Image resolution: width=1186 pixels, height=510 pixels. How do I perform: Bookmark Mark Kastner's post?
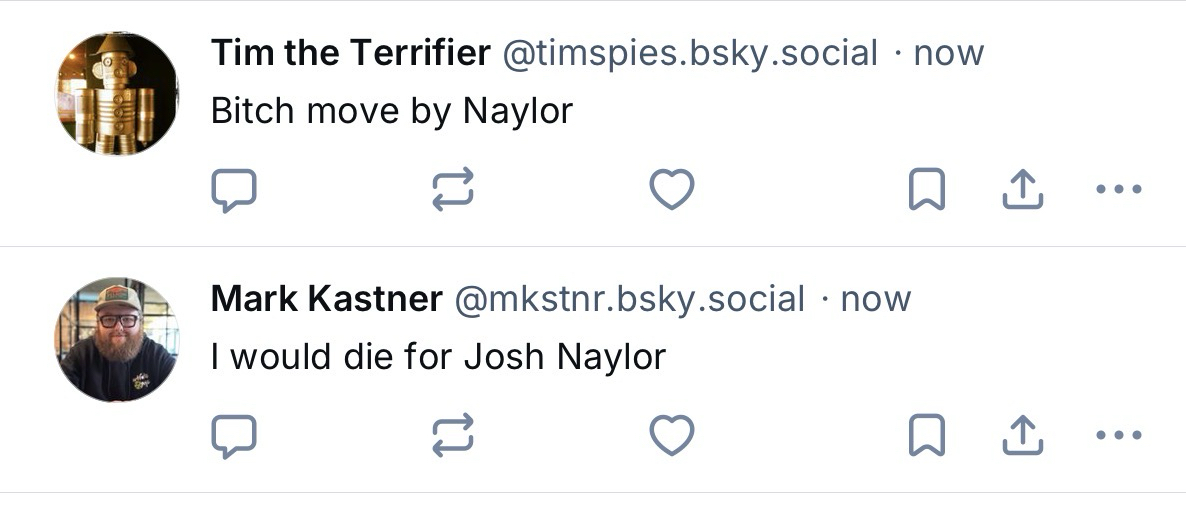[x=926, y=435]
